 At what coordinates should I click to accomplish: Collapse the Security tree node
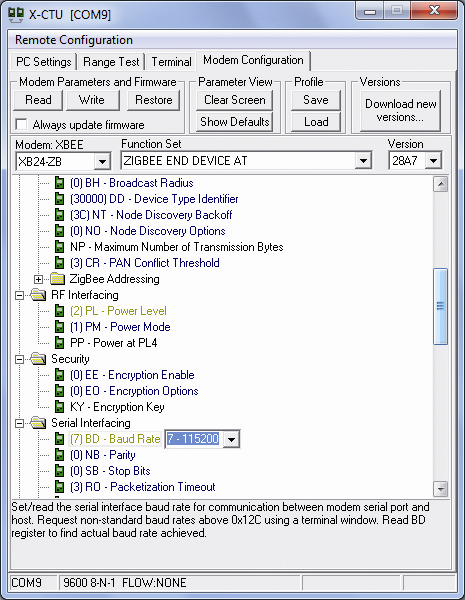point(20,359)
